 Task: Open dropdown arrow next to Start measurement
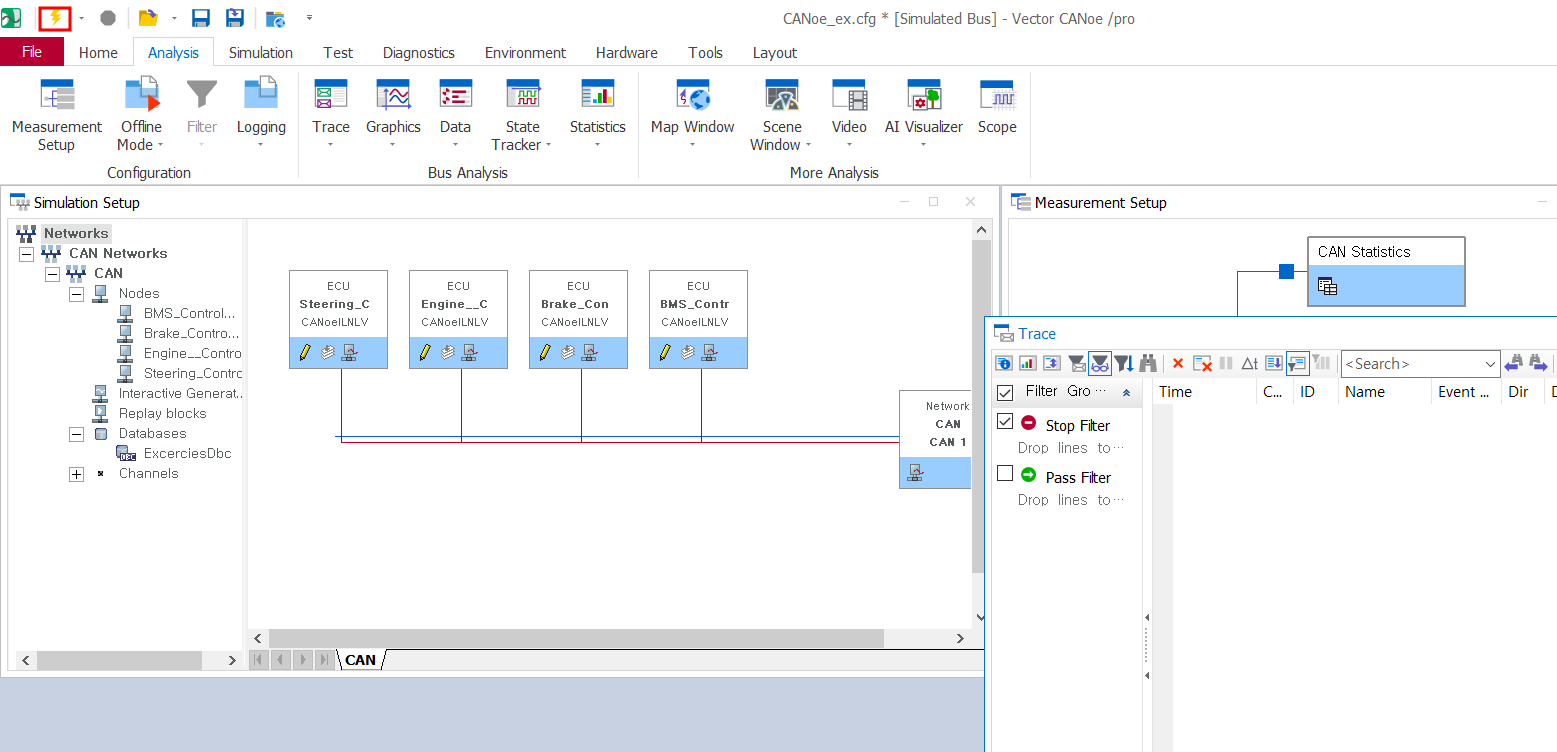[80, 18]
